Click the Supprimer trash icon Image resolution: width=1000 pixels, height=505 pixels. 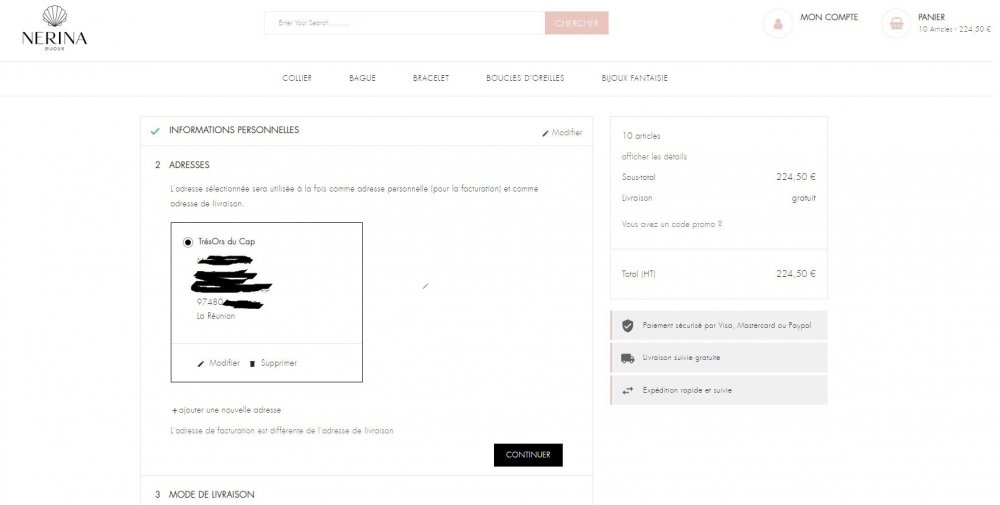coord(252,363)
